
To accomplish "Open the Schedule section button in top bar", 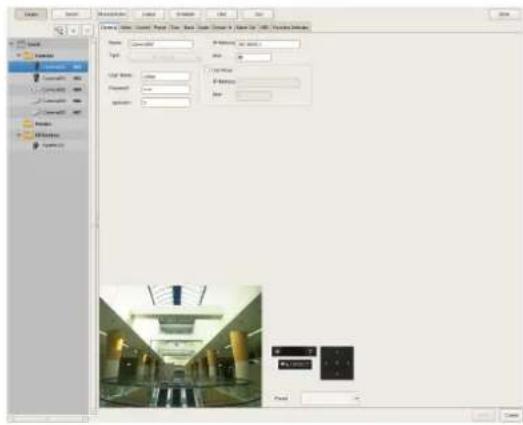I will tap(185, 14).
